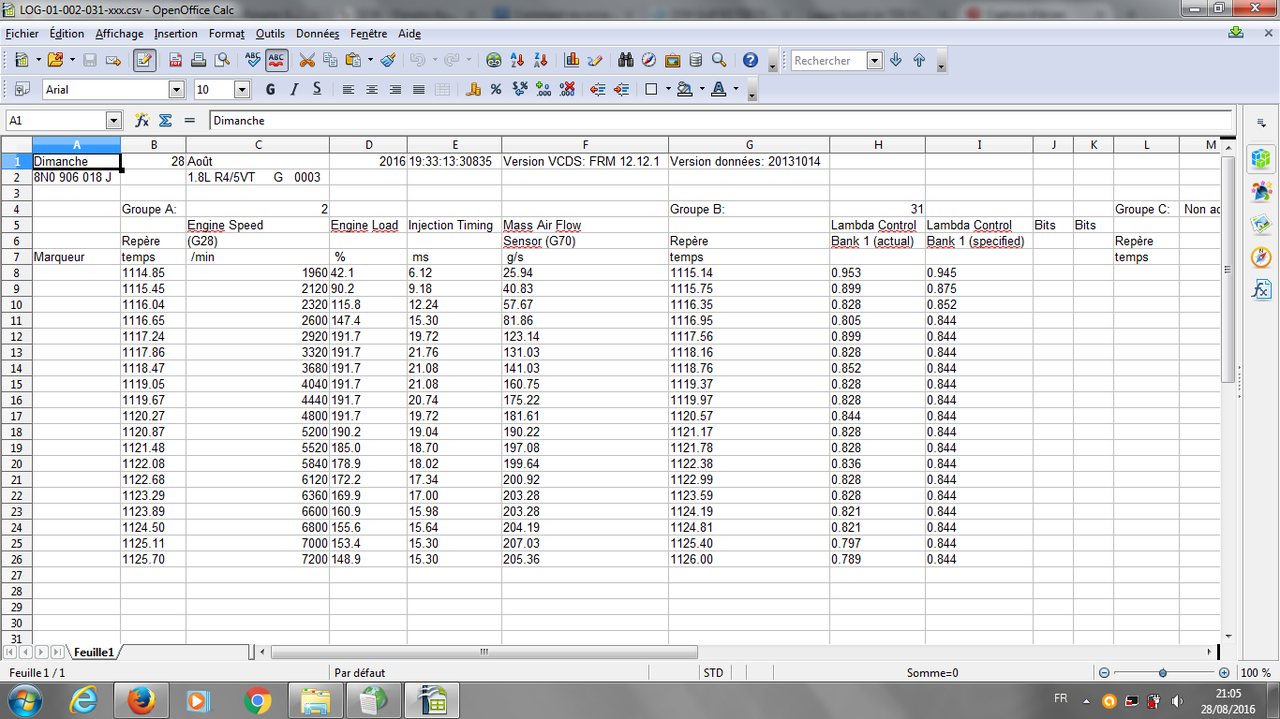
Task: Click the Export as PDF icon
Action: click(175, 60)
